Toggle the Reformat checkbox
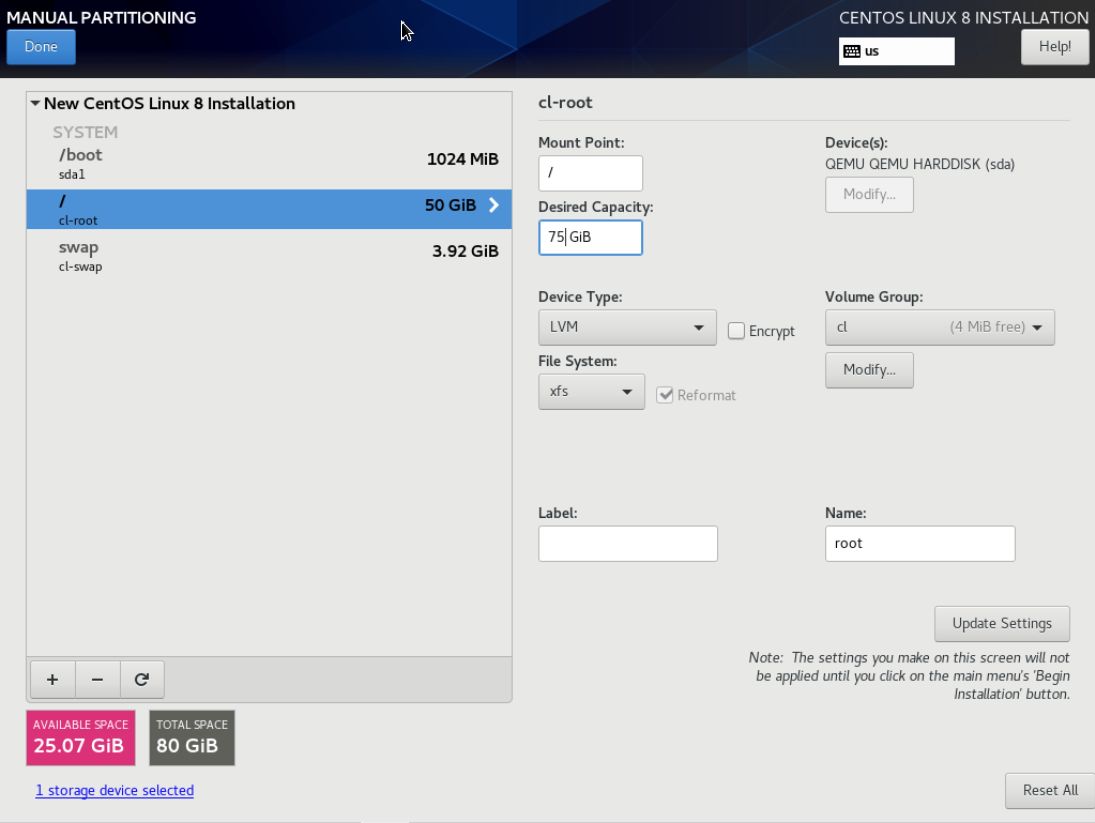Viewport: 1095px width, 823px height. click(665, 395)
